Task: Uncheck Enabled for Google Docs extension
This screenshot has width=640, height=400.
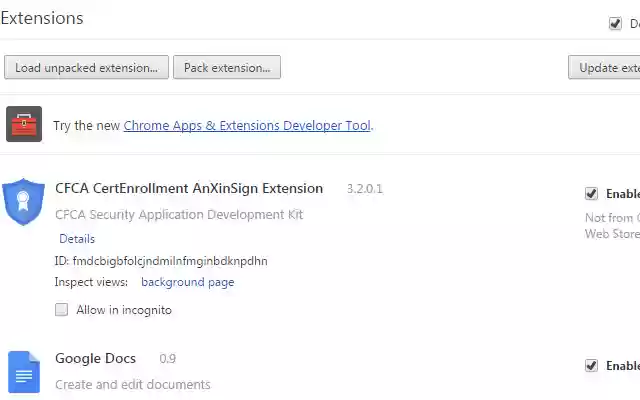Action: click(x=591, y=365)
